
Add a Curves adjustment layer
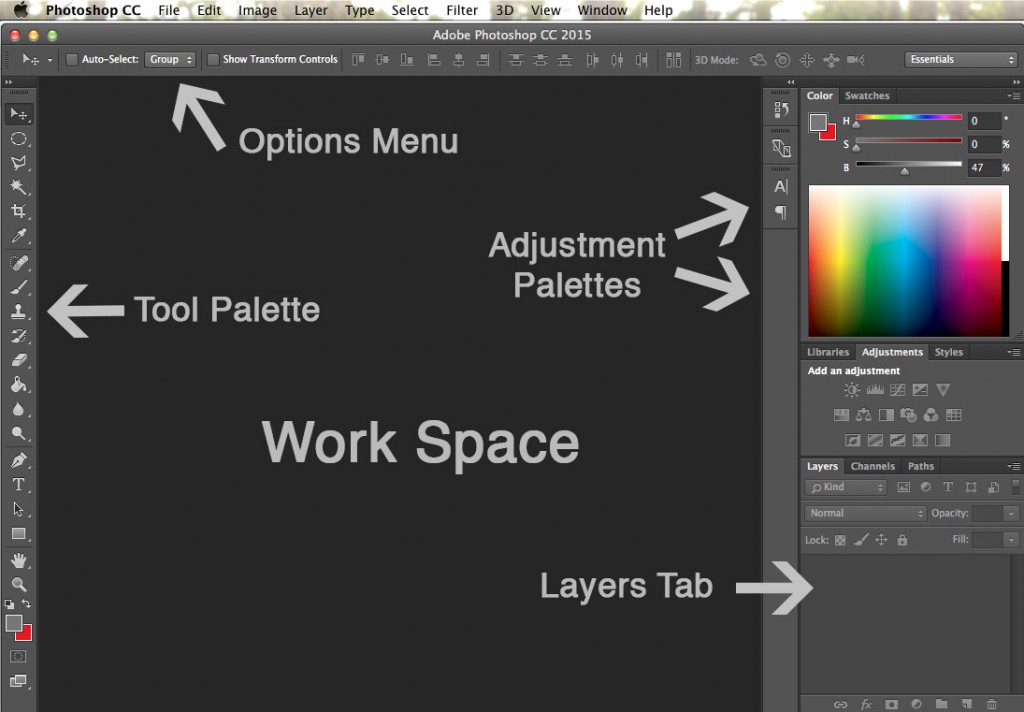pos(898,389)
